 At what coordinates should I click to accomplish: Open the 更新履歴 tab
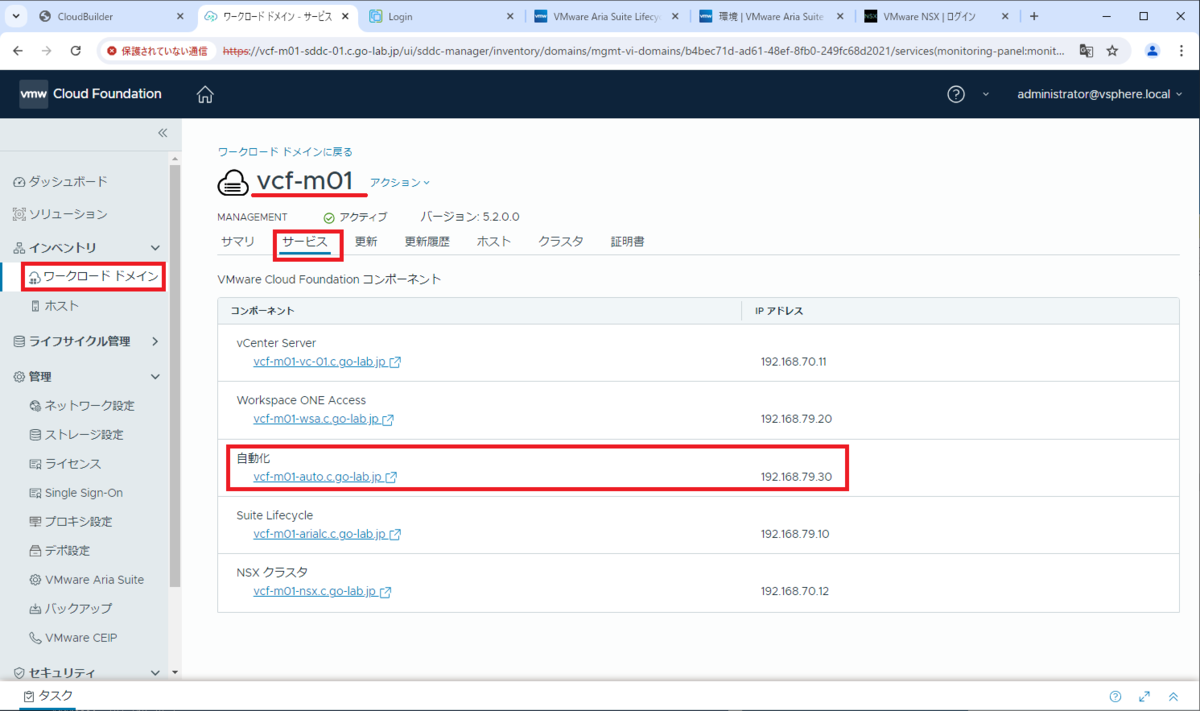pyautogui.click(x=427, y=242)
